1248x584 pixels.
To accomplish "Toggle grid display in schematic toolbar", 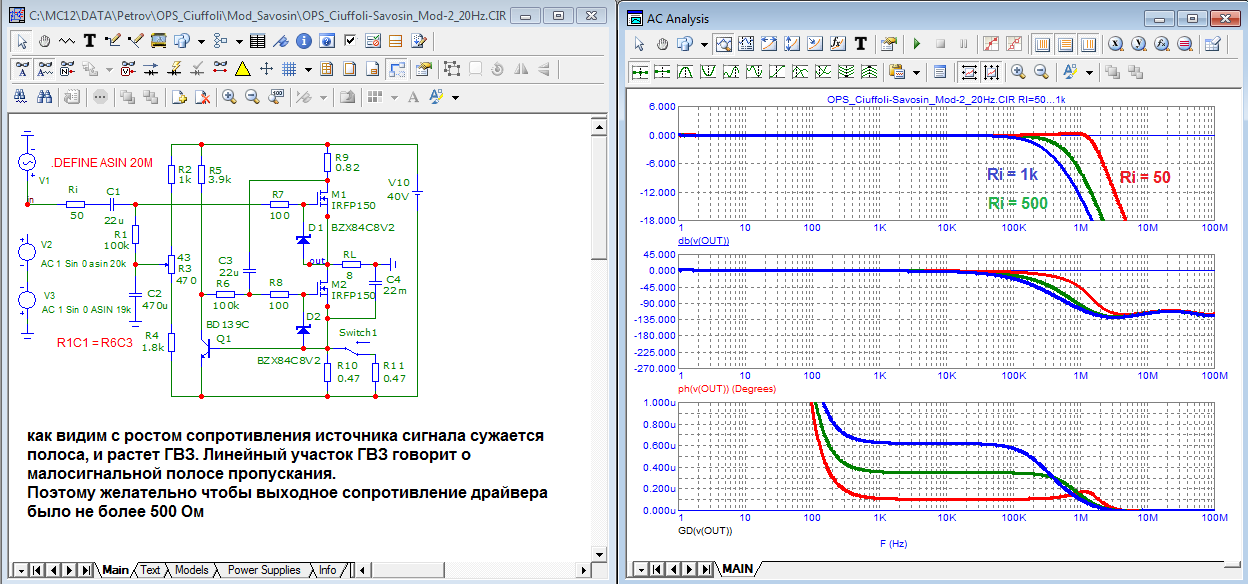I will click(x=289, y=69).
